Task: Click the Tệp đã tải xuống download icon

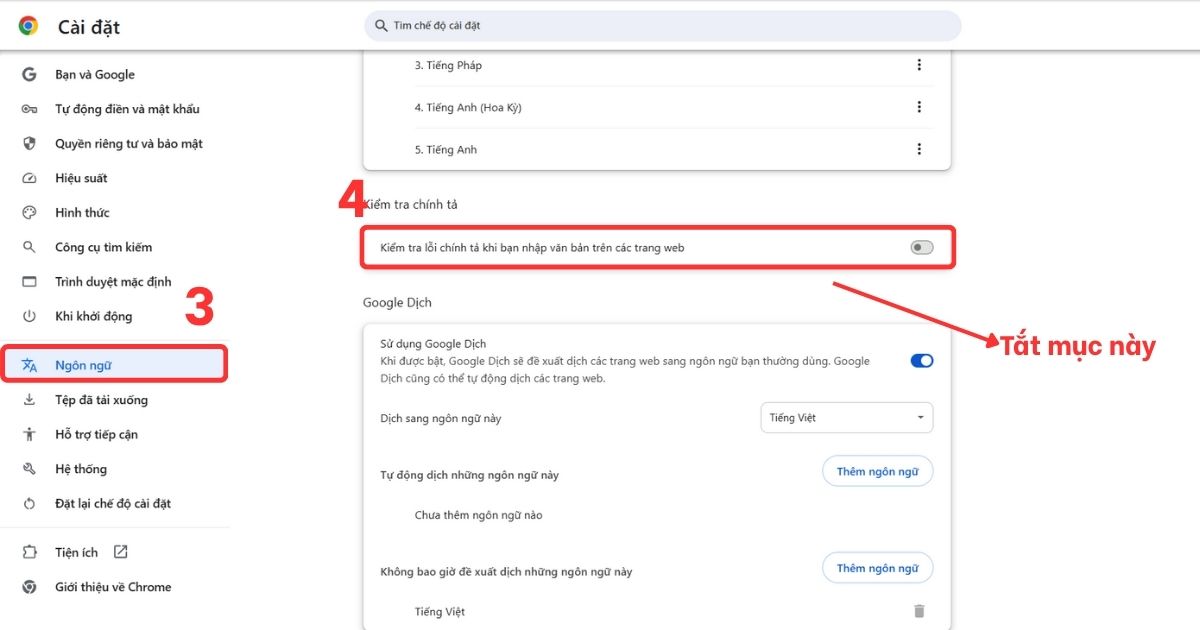Action: tap(30, 399)
